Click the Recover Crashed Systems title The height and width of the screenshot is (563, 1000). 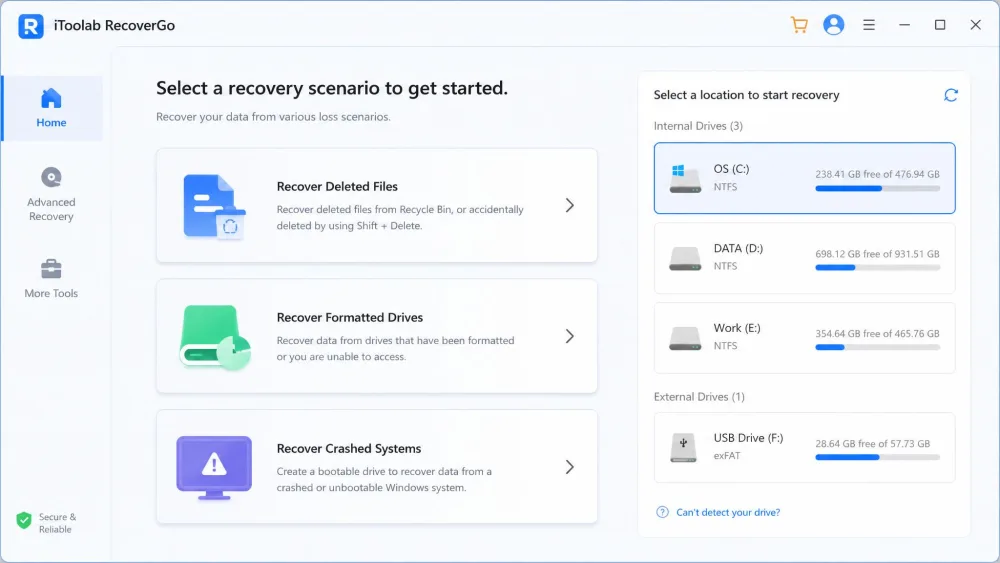click(x=349, y=448)
